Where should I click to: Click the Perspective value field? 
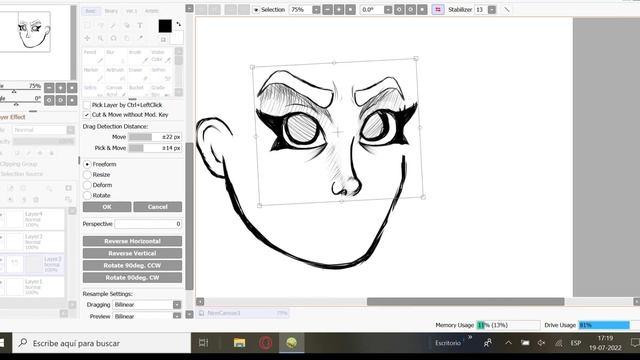(148, 224)
